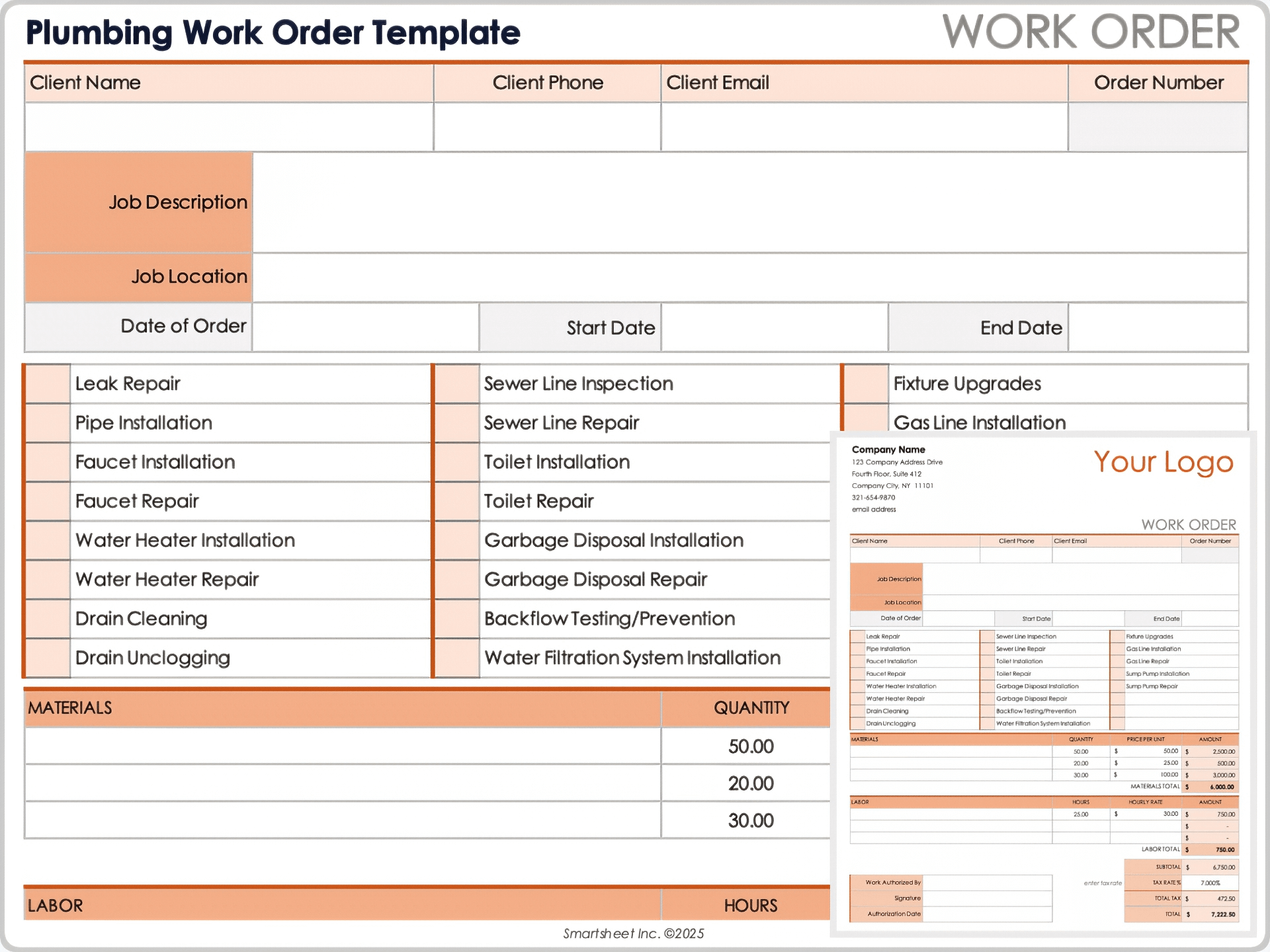This screenshot has width=1270, height=952.
Task: Click Authorization Date field in preview
Action: click(988, 914)
